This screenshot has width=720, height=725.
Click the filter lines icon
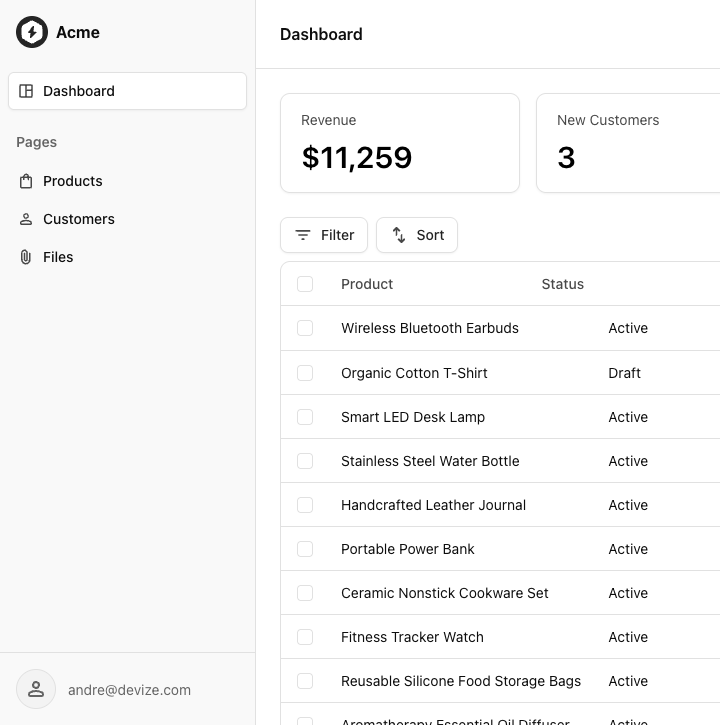point(303,235)
